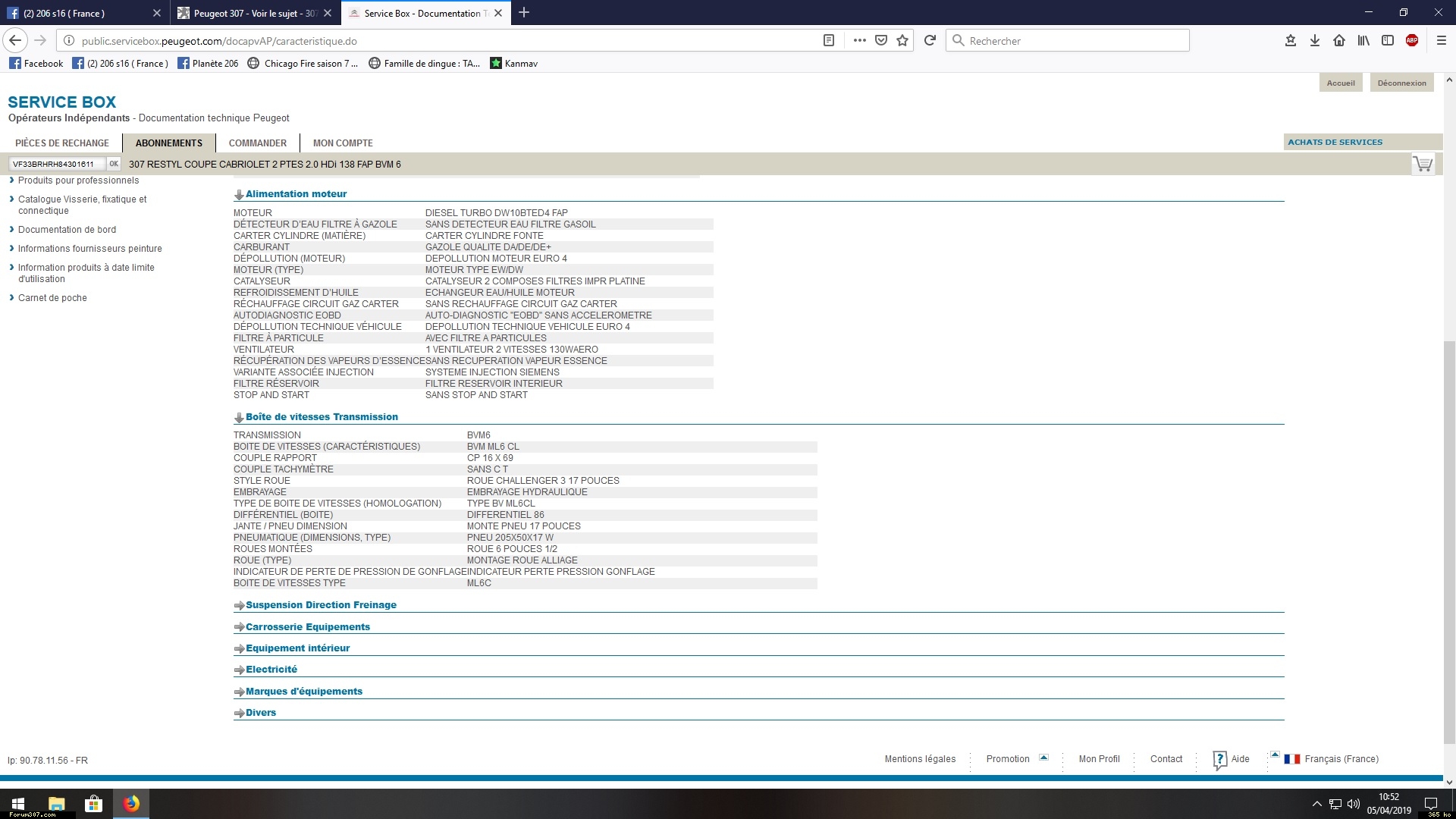Open the Firefox downloads arrow
Screen dimensions: 1456x819
click(1315, 41)
